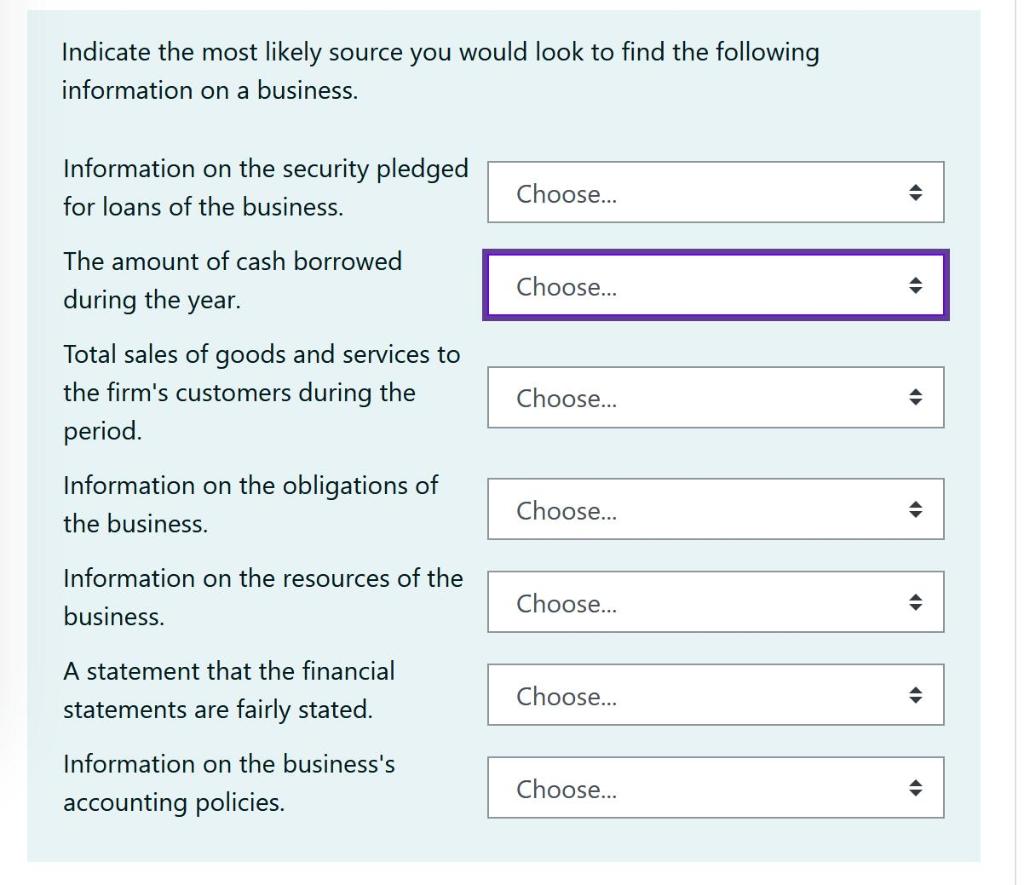Expand the resources of the business dropdown
This screenshot has height=885, width=1024.
click(x=714, y=601)
